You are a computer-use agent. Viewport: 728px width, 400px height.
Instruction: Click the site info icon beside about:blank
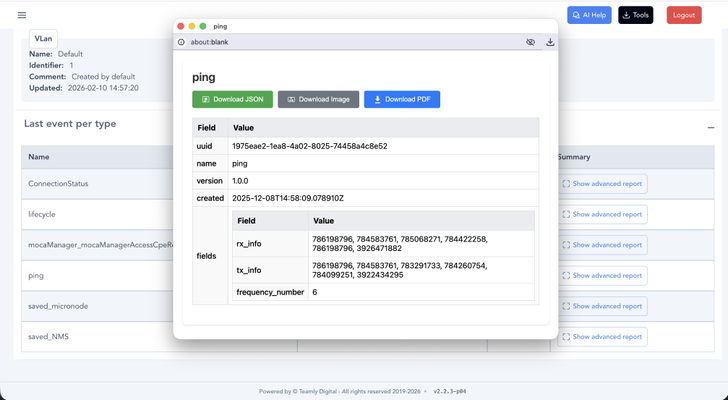coord(181,42)
